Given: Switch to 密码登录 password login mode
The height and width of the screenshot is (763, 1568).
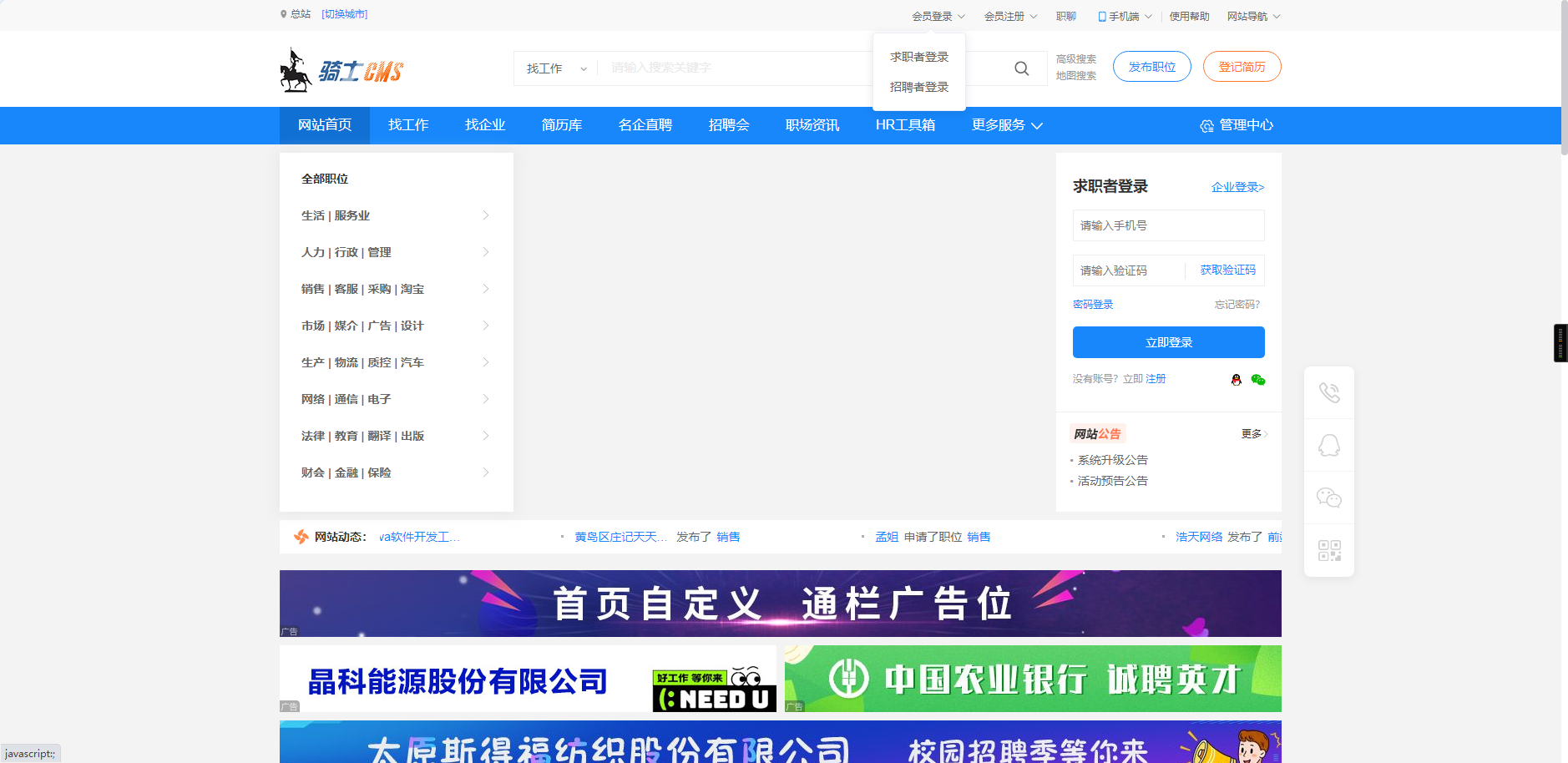Looking at the screenshot, I should 1092,304.
